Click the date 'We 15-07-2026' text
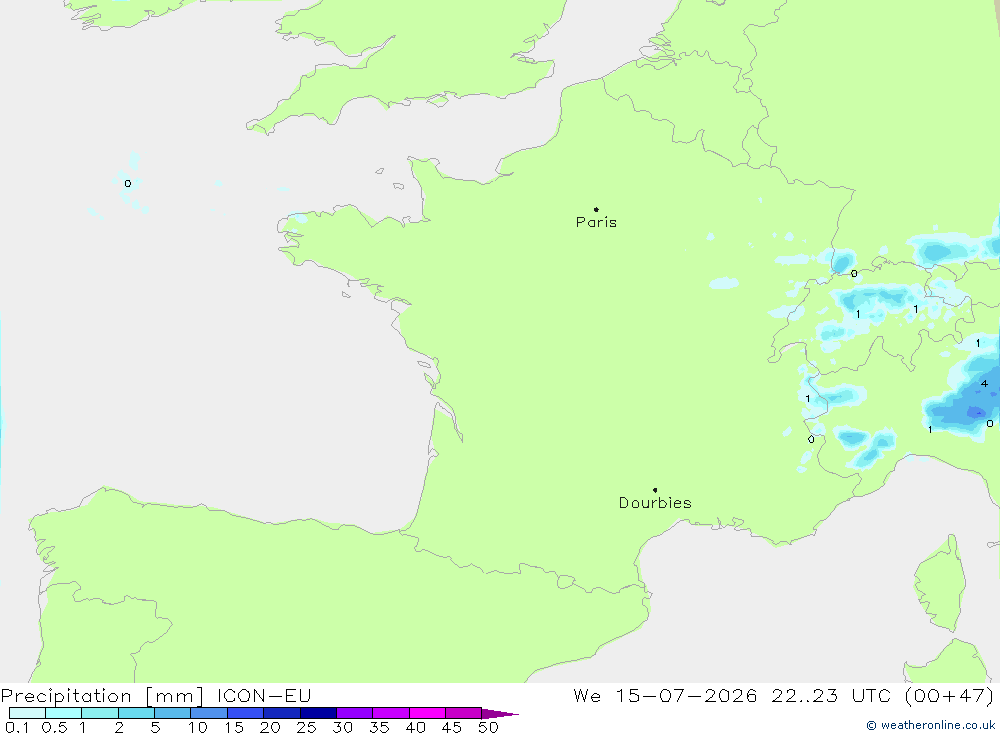 coord(665,695)
